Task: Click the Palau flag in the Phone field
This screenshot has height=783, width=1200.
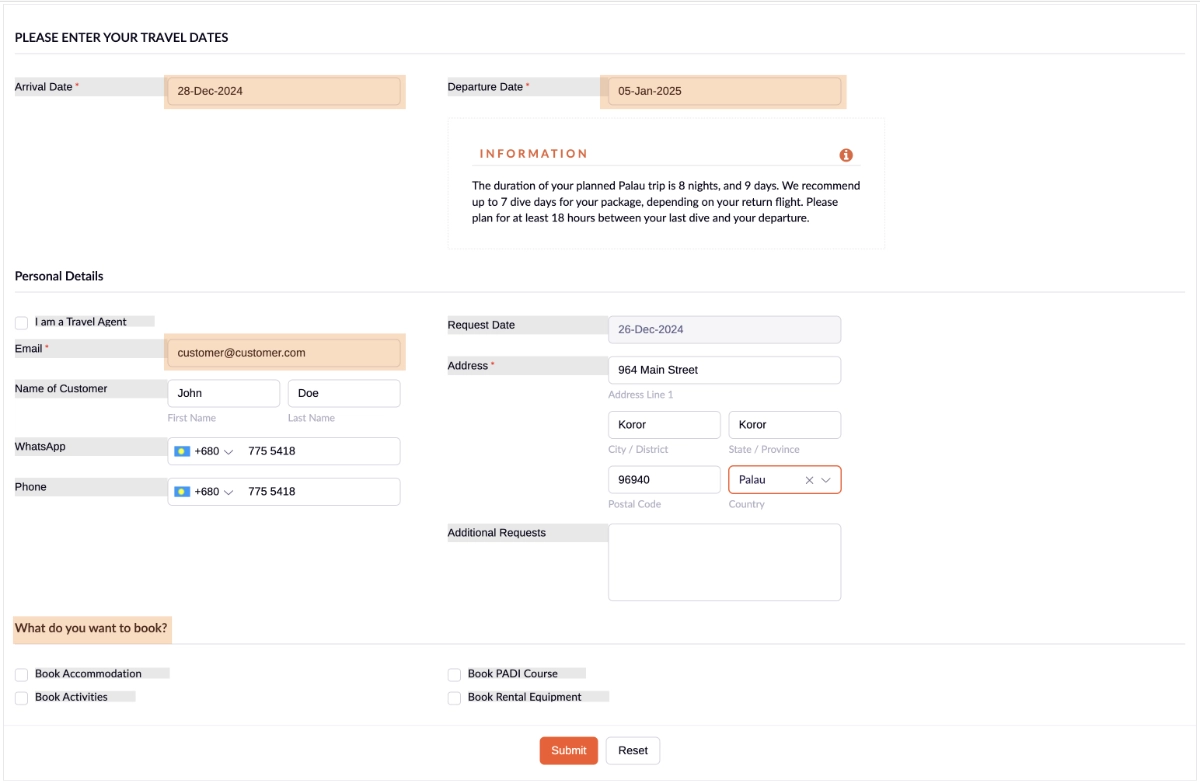Action: coord(182,491)
